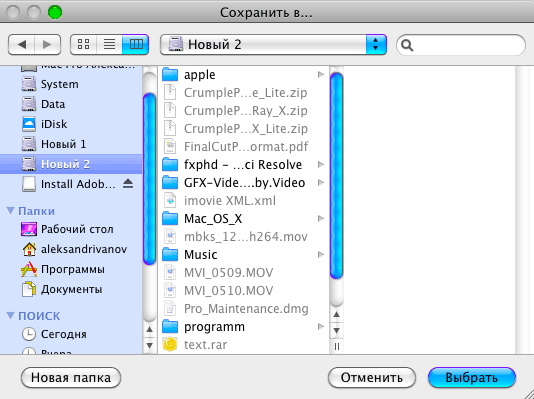This screenshot has height=399, width=534.
Task: Open programm folder
Action: coord(244,327)
